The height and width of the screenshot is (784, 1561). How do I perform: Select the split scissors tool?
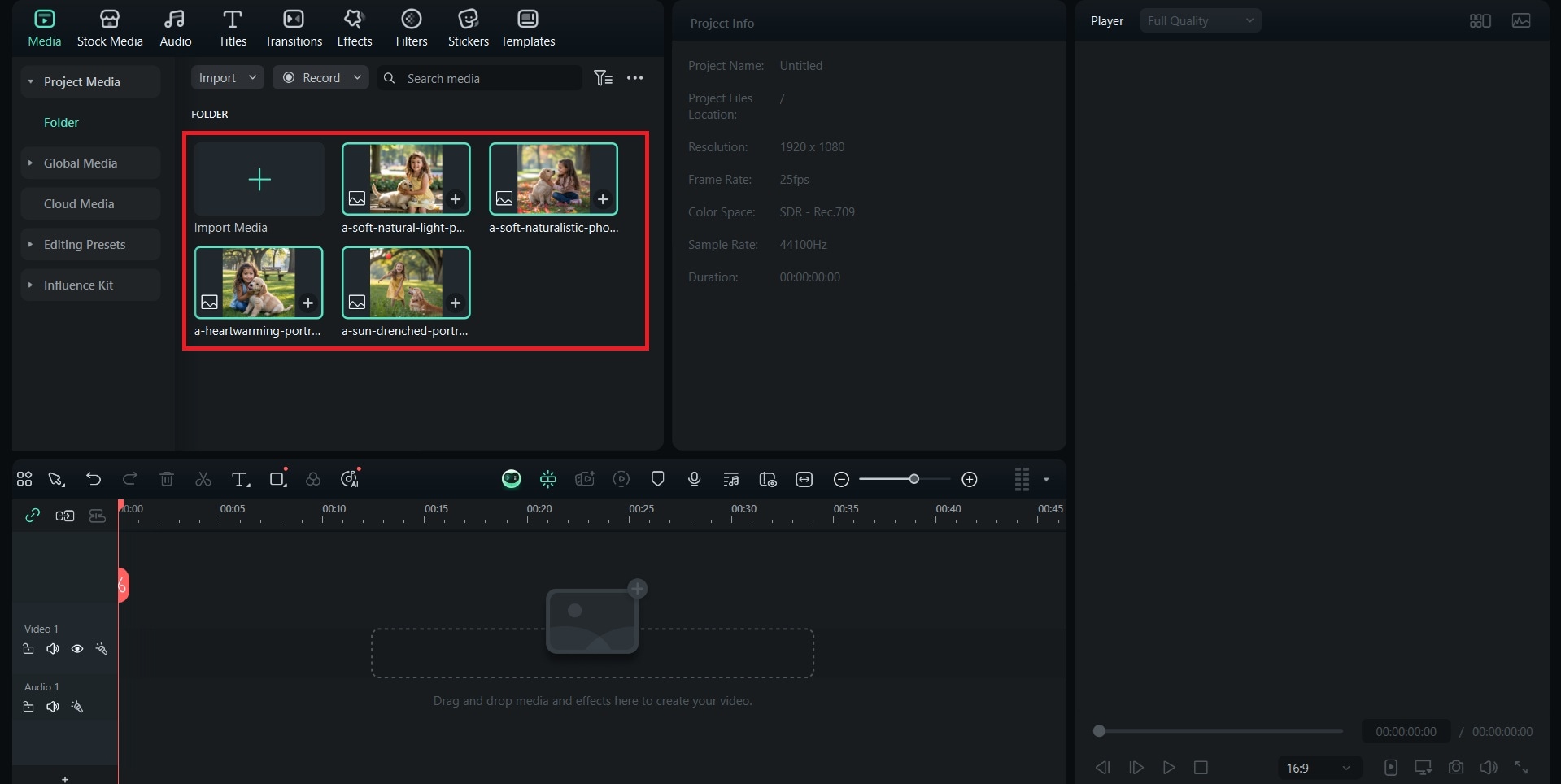pos(203,479)
